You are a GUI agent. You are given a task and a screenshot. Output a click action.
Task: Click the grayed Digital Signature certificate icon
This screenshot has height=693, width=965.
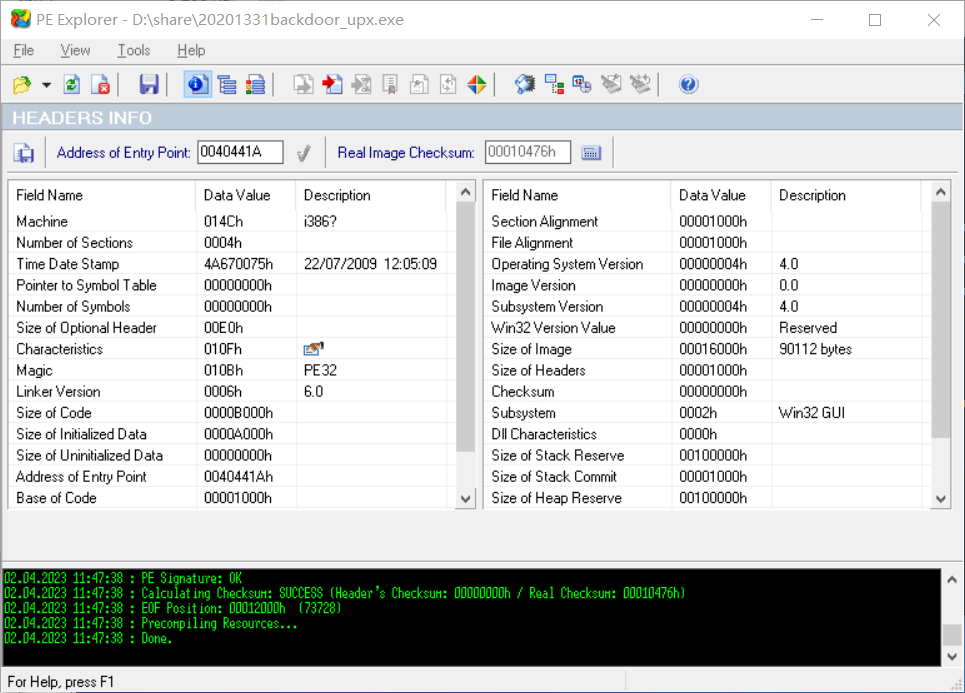[x=390, y=84]
